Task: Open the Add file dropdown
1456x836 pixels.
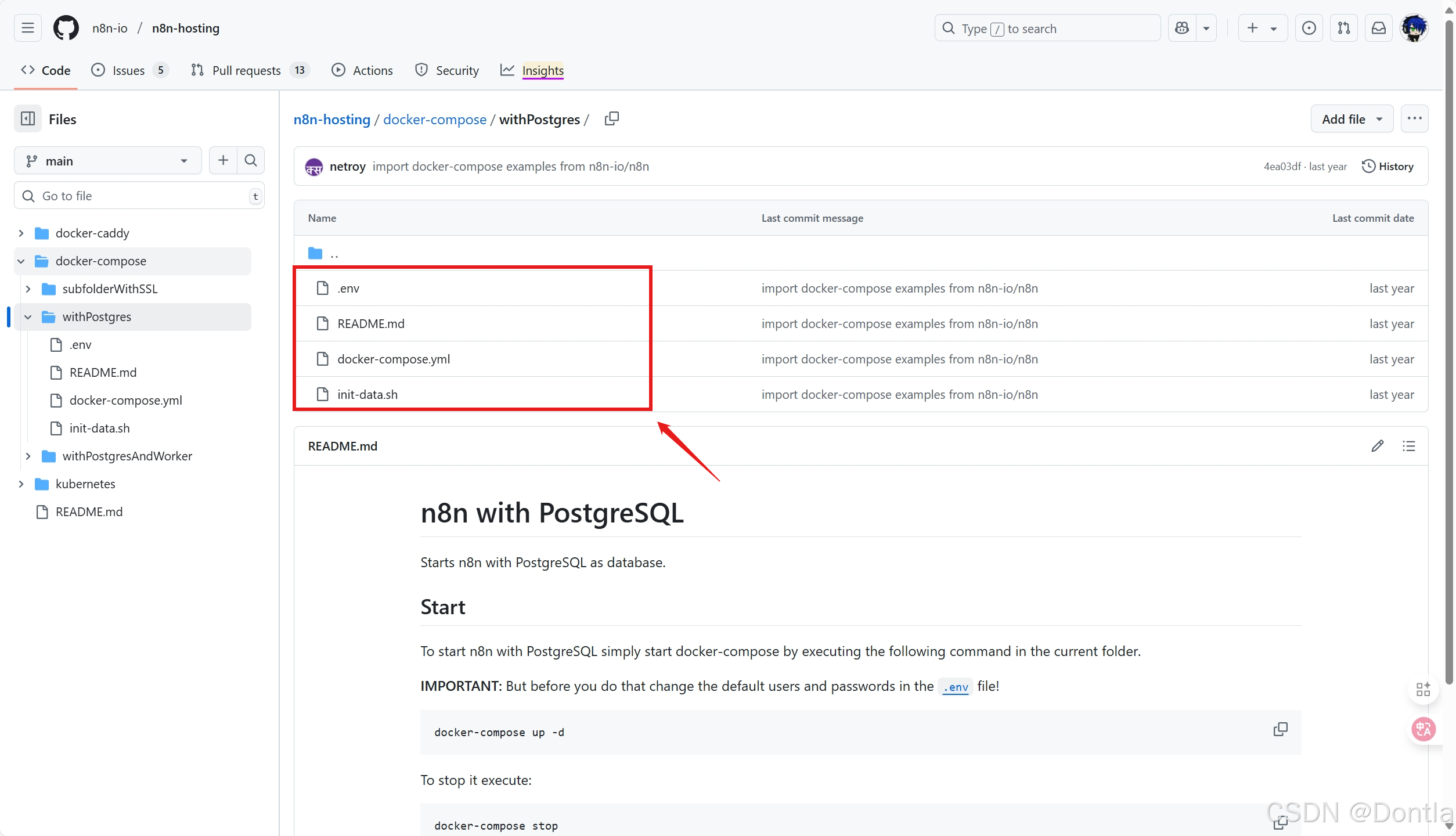Action: pos(1352,118)
